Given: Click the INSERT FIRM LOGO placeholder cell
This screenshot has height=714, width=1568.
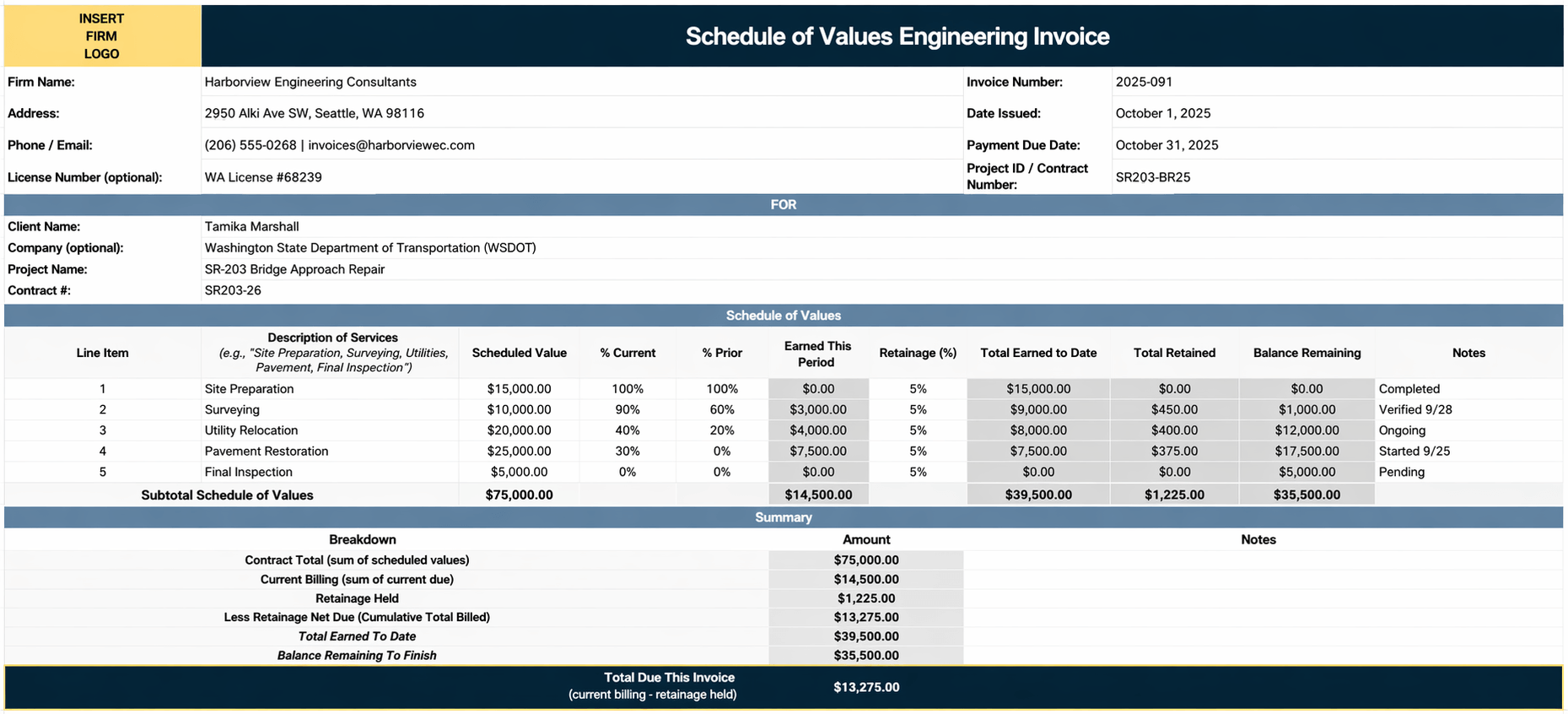Looking at the screenshot, I should [x=102, y=36].
